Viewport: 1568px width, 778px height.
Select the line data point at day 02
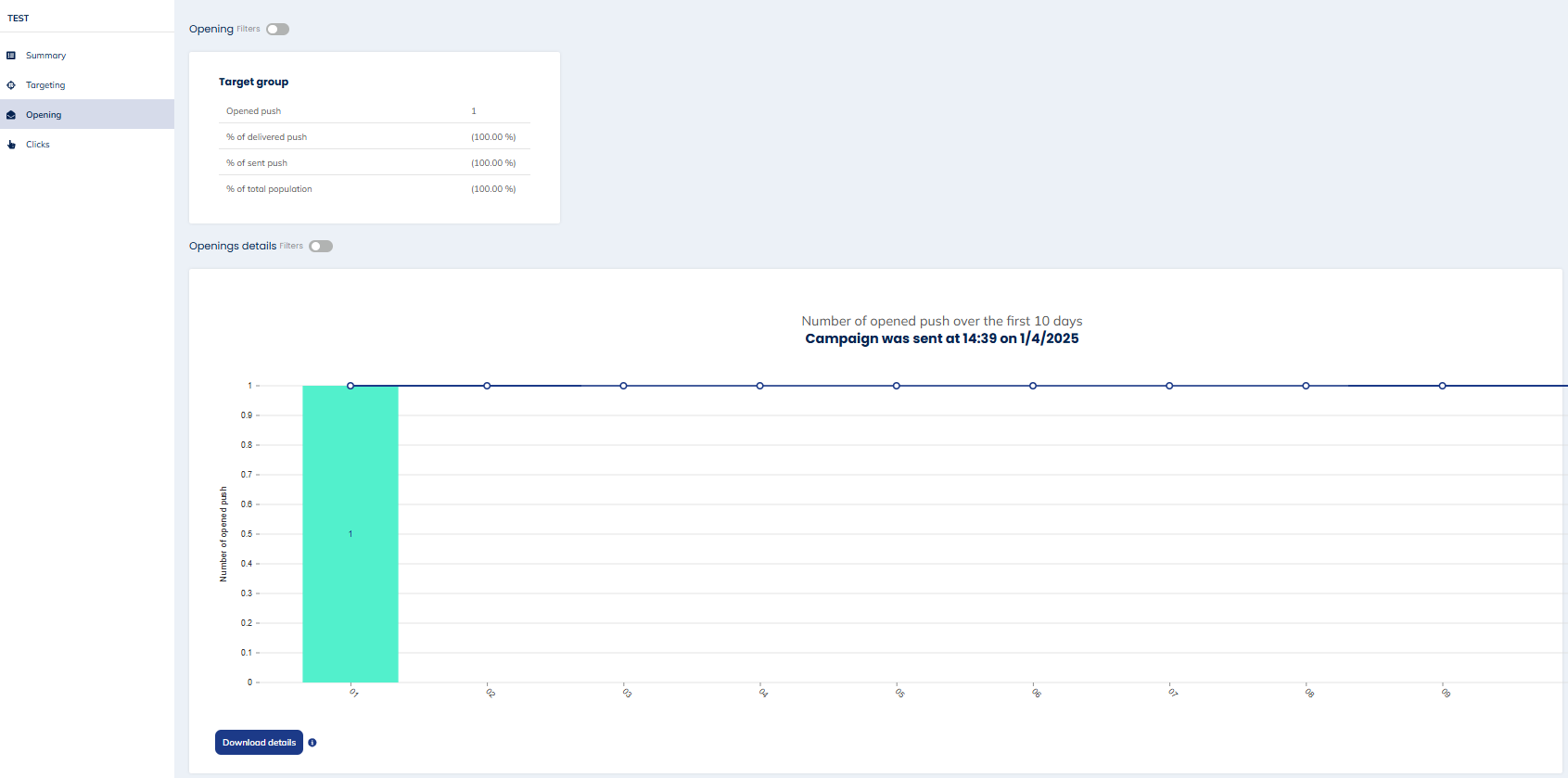pos(487,386)
